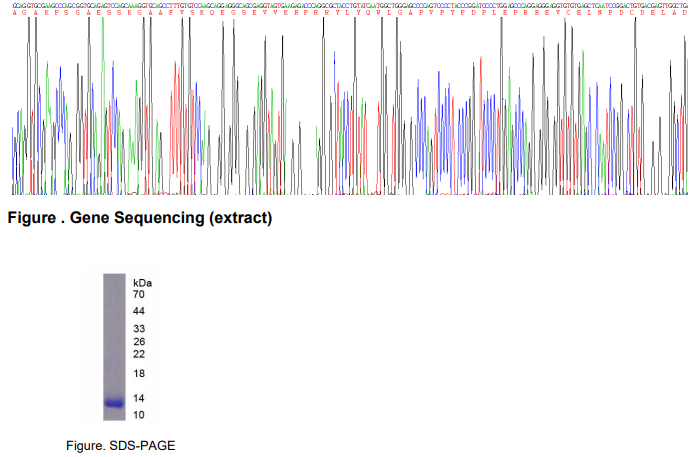Screen dimensions: 698x457
Task: Click the kDa unit label
Action: pos(142,283)
